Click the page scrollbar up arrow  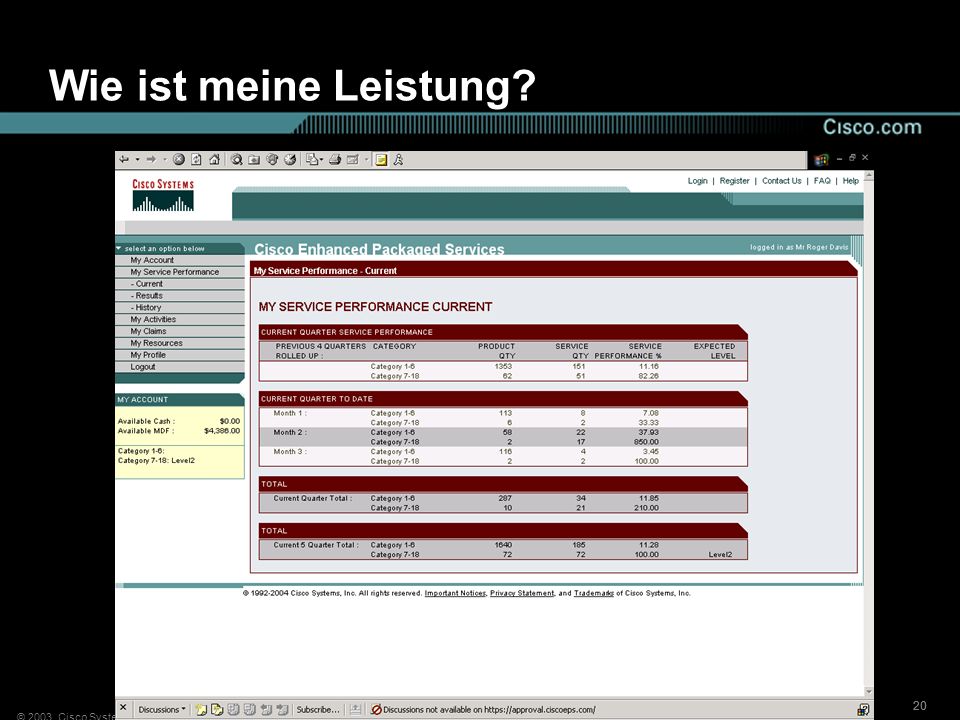[868, 176]
